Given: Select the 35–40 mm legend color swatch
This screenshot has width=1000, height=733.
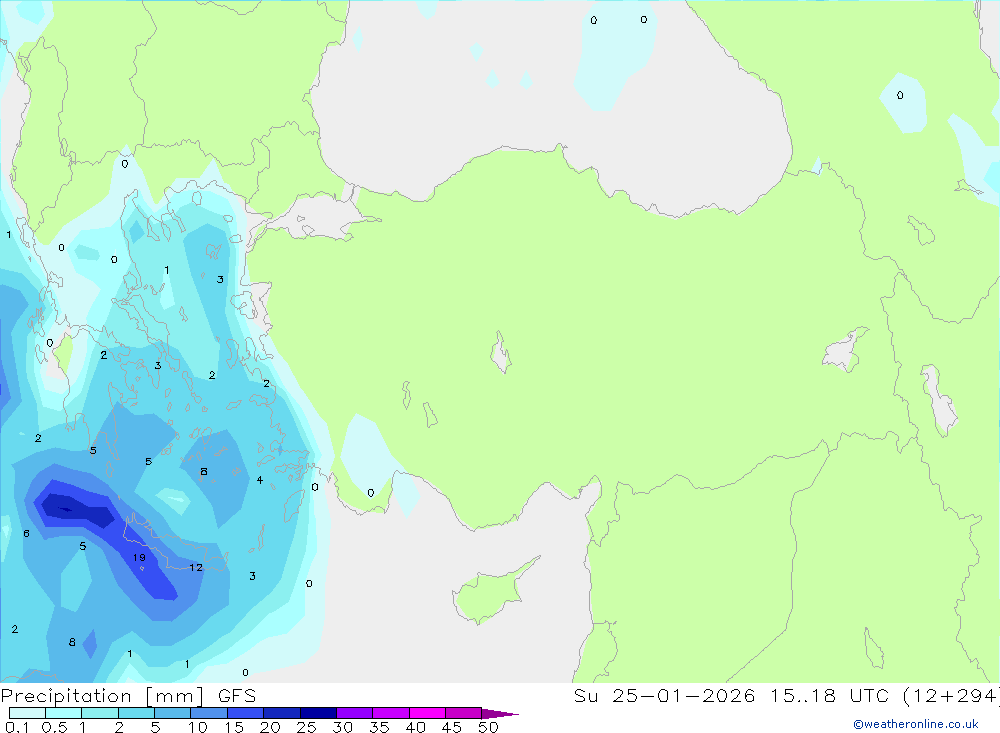Looking at the screenshot, I should (x=390, y=713).
